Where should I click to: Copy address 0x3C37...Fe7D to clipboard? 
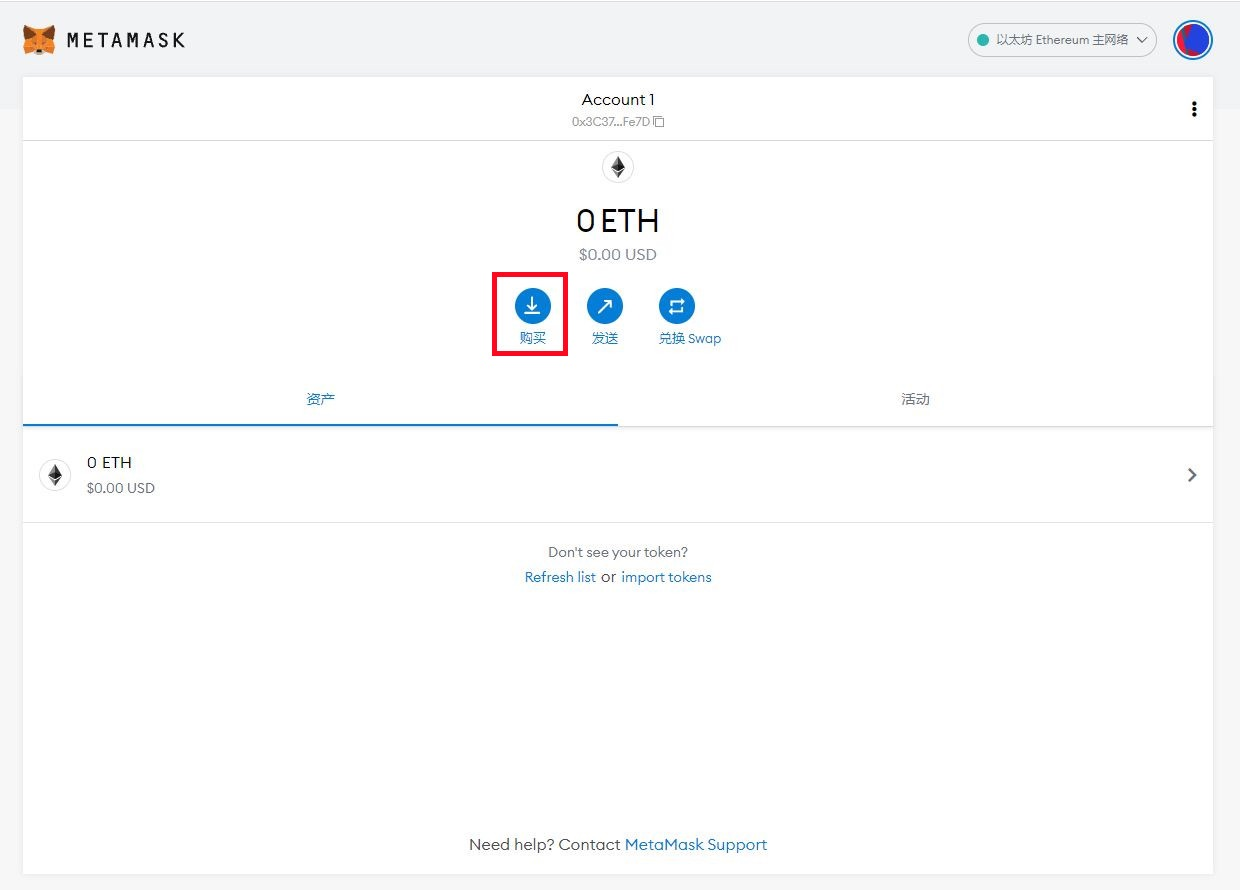click(x=618, y=122)
